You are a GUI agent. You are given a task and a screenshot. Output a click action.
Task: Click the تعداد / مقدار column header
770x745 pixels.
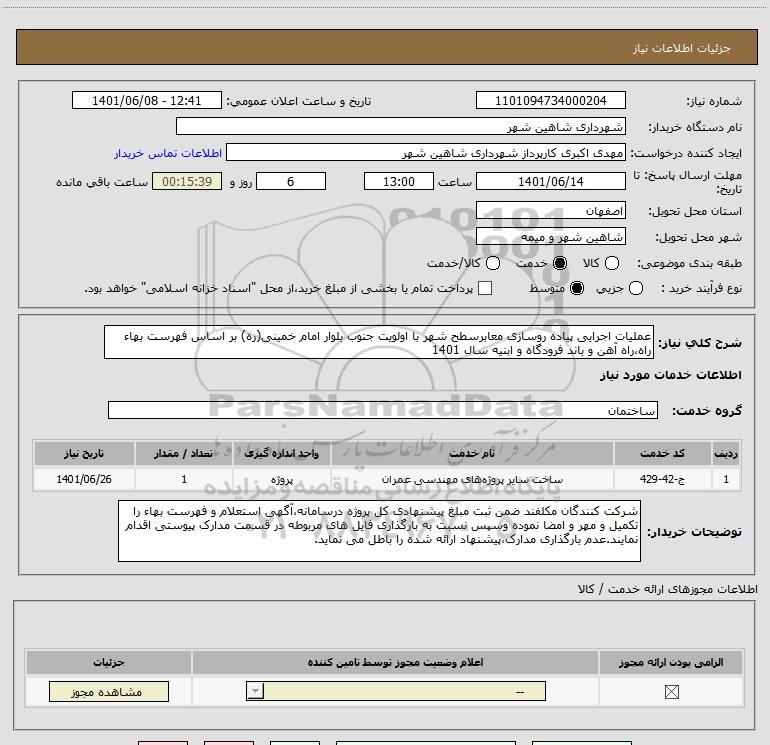point(184,453)
